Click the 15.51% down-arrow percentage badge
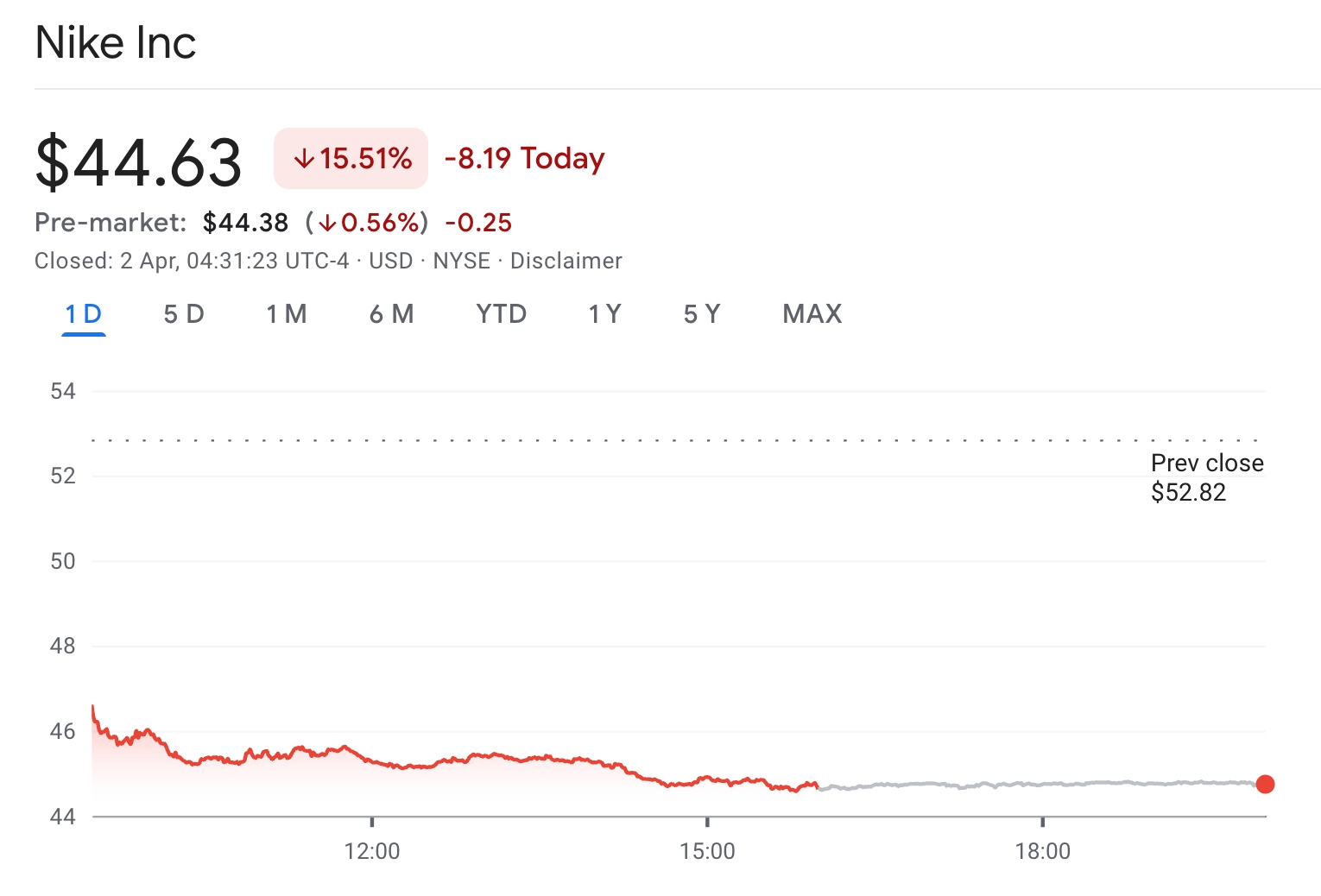The width and height of the screenshot is (1321, 896). coord(351,159)
